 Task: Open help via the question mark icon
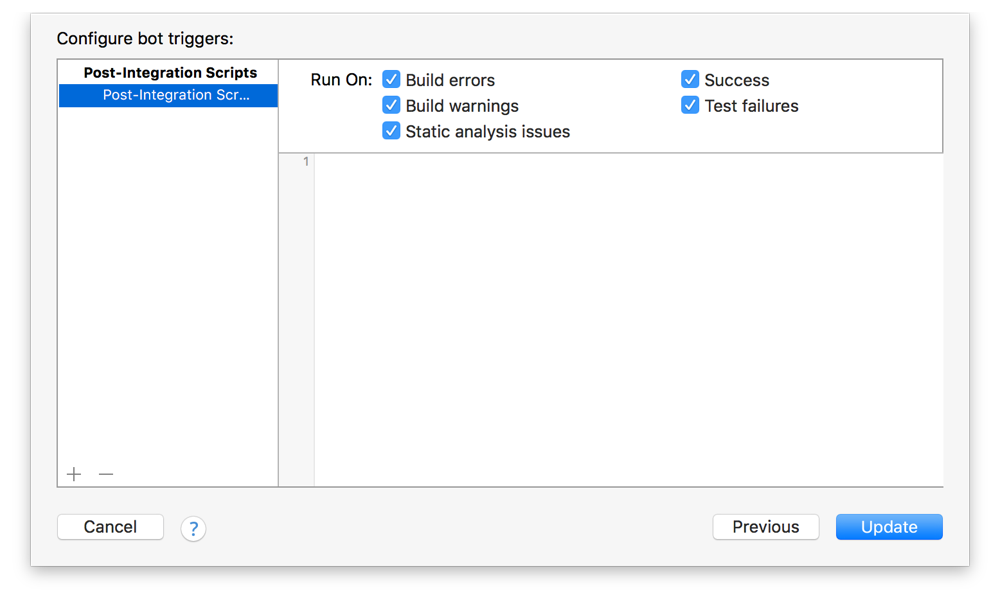tap(193, 529)
